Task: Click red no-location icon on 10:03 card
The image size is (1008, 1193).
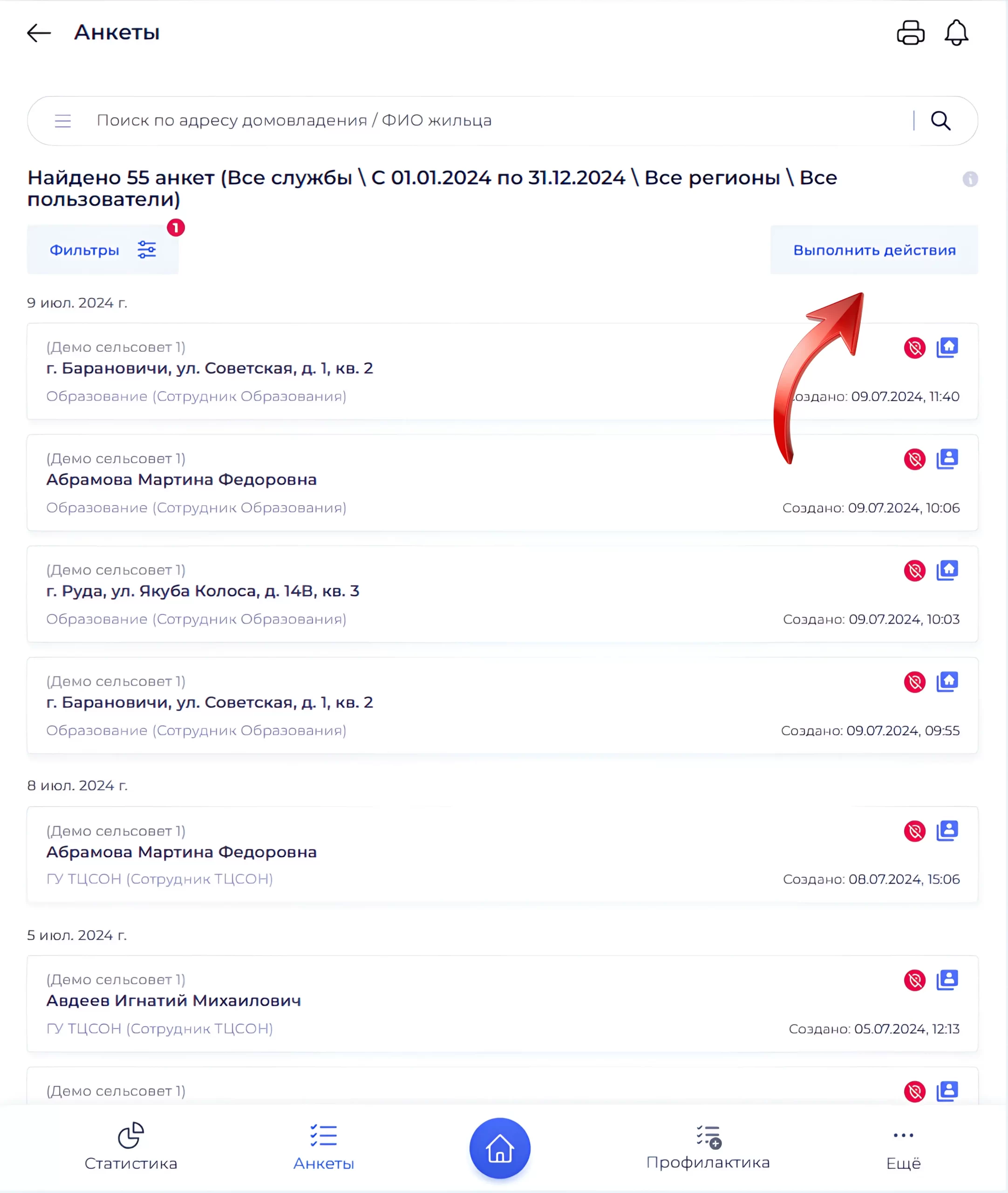Action: point(914,570)
